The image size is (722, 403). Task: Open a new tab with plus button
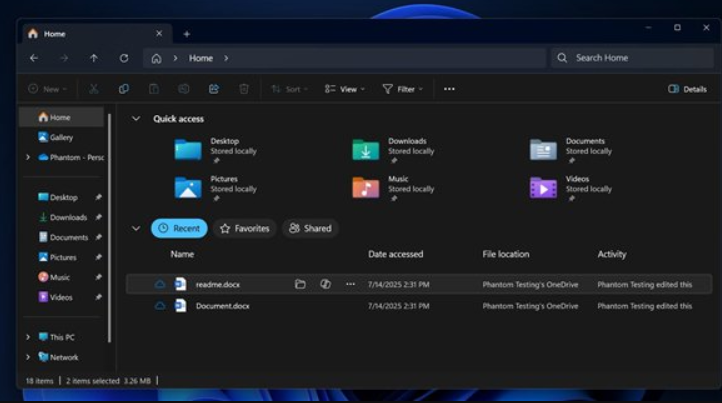[x=186, y=33]
